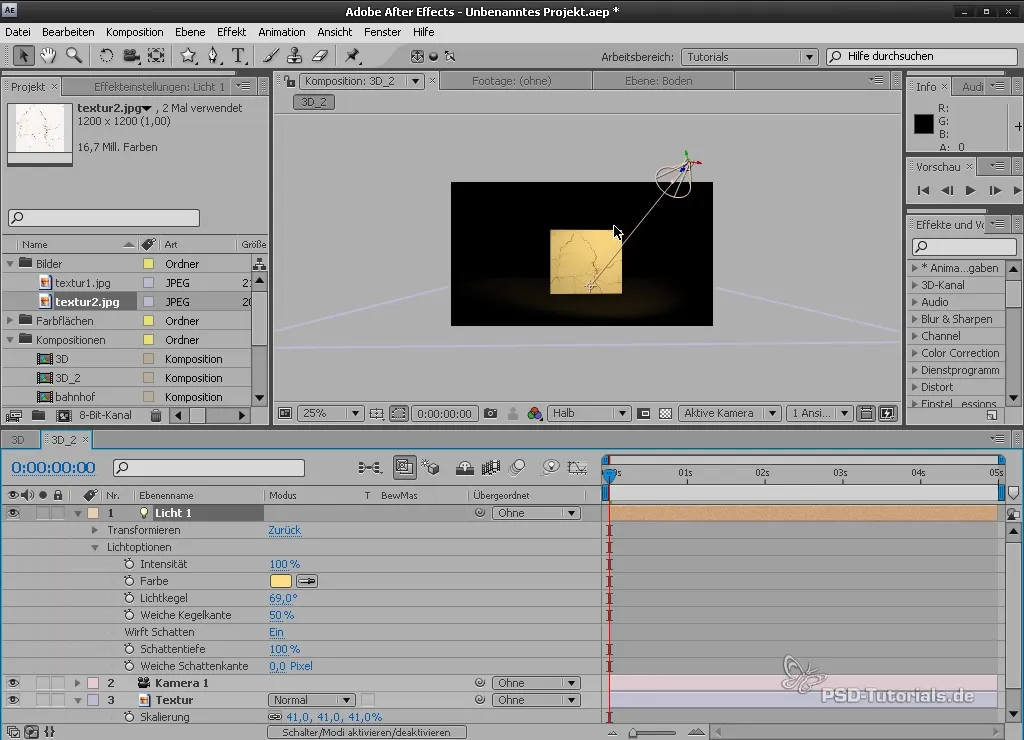Select the Eraser tool

click(x=319, y=56)
